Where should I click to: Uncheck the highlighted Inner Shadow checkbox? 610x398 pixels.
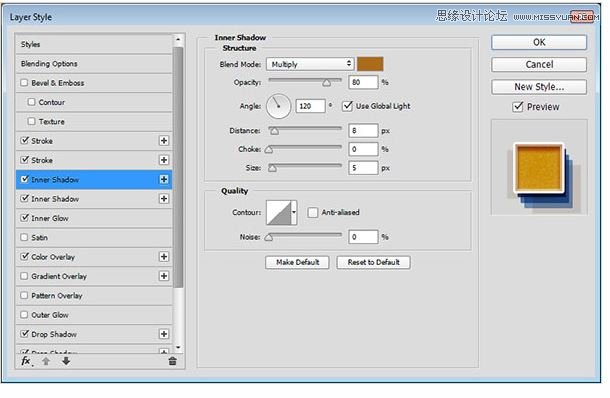[x=25, y=179]
